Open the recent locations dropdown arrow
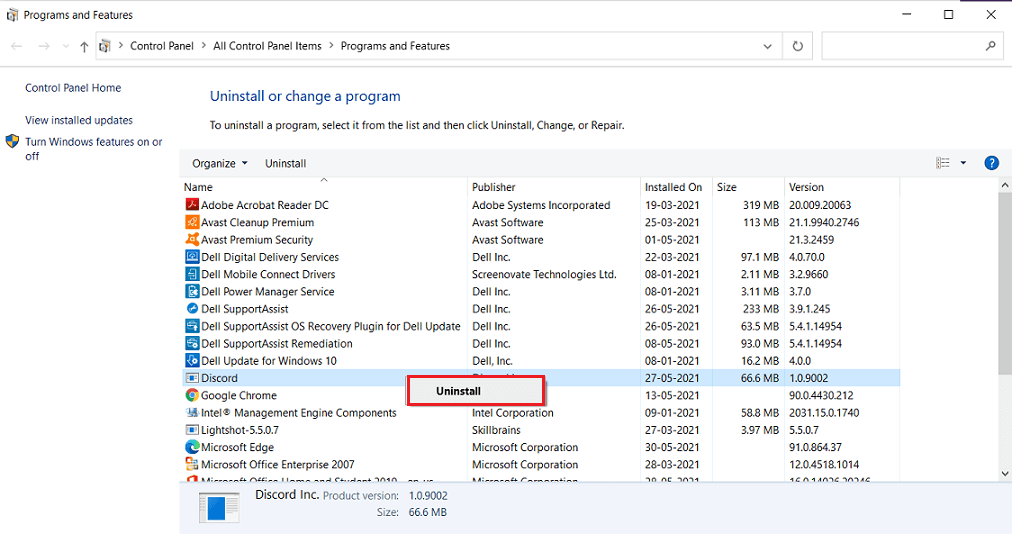This screenshot has height=534, width=1012. 65,46
